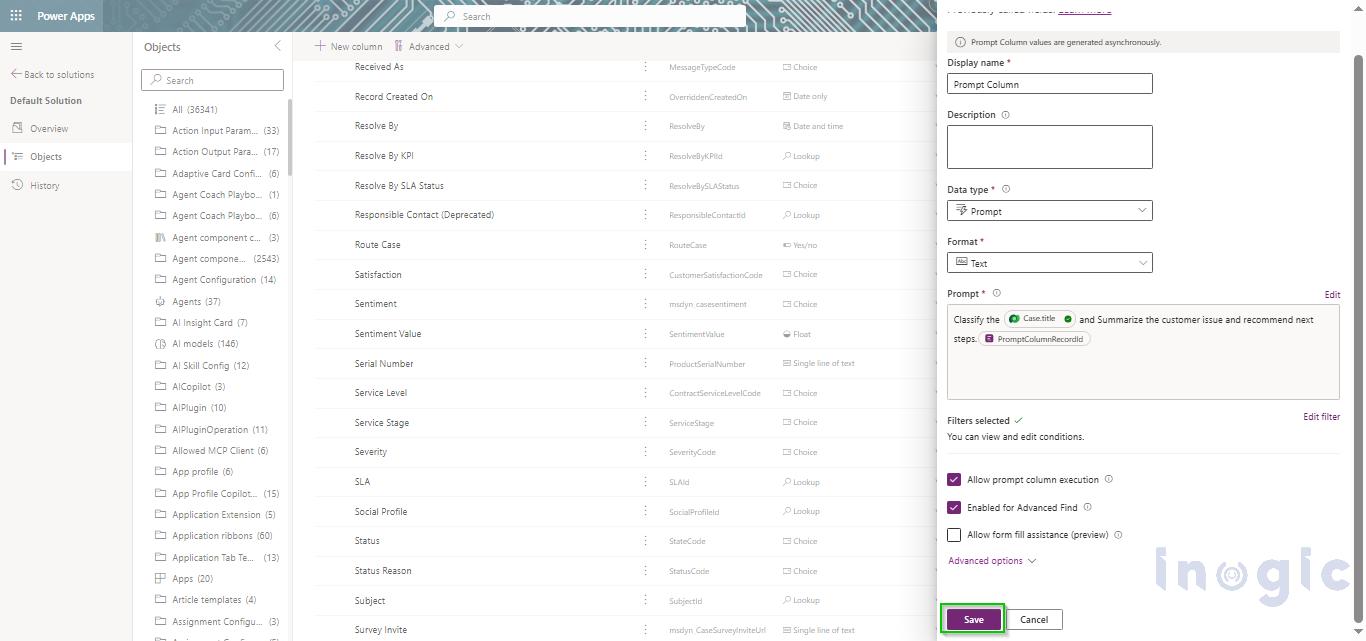Select All (36341) in Objects tree
This screenshot has width=1366, height=641.
(195, 109)
